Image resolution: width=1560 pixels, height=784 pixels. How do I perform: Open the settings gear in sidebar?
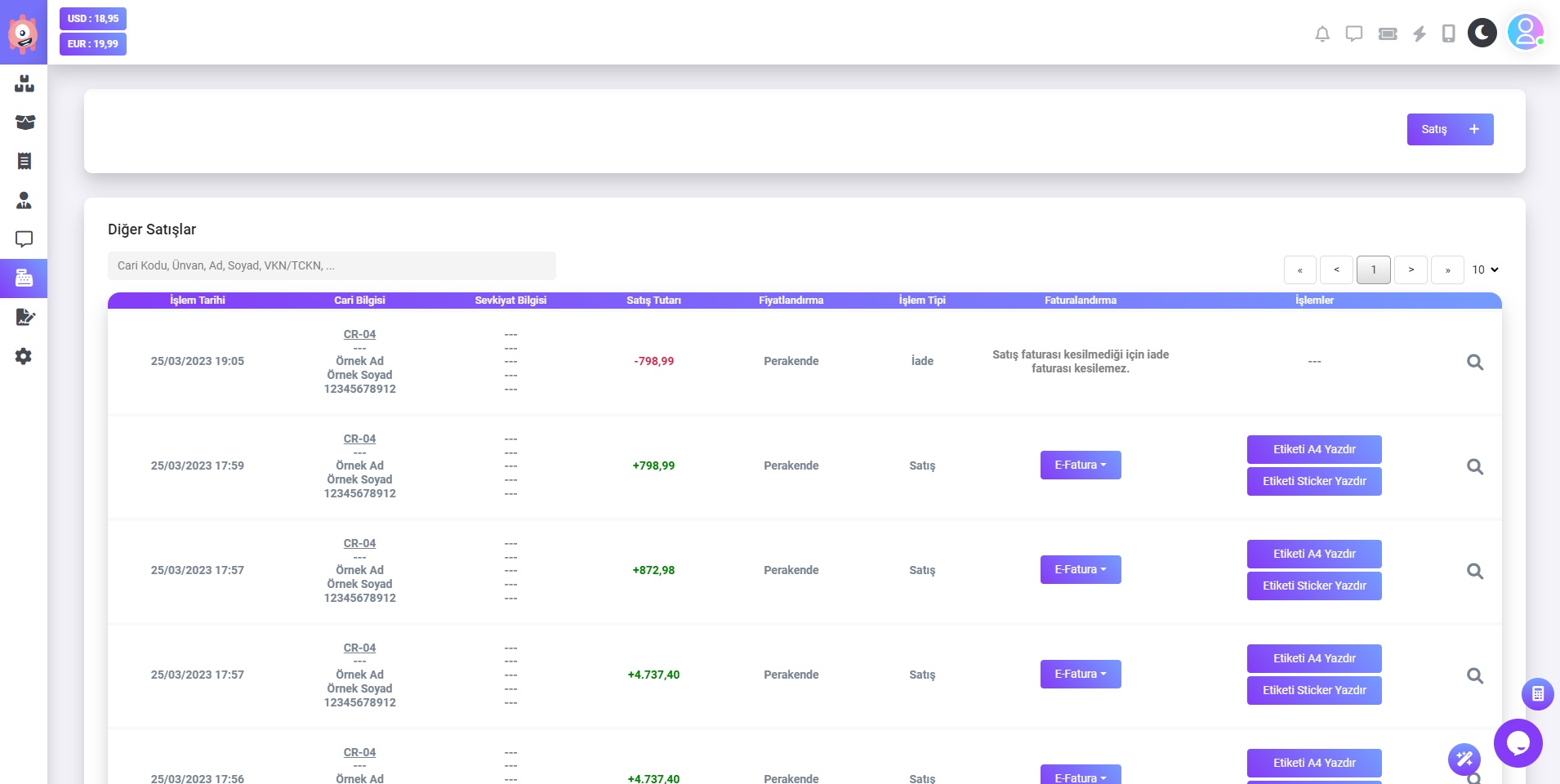(x=24, y=356)
